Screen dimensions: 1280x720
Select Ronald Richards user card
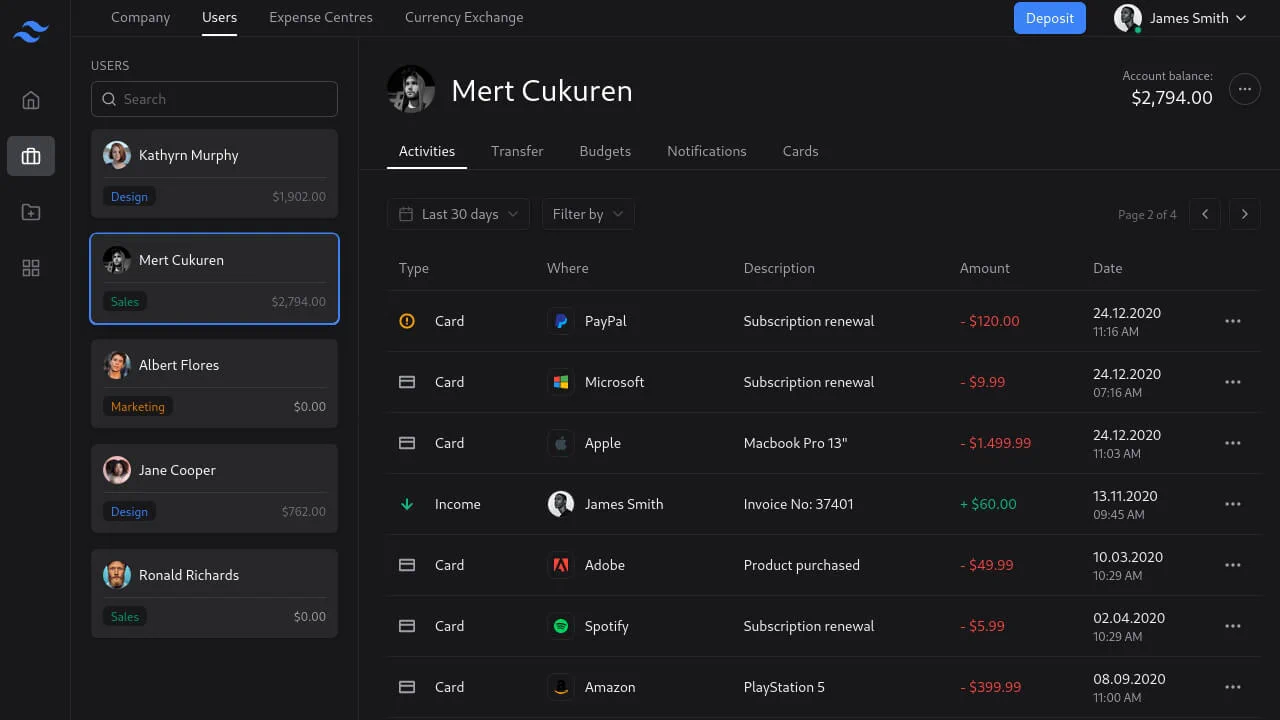214,593
